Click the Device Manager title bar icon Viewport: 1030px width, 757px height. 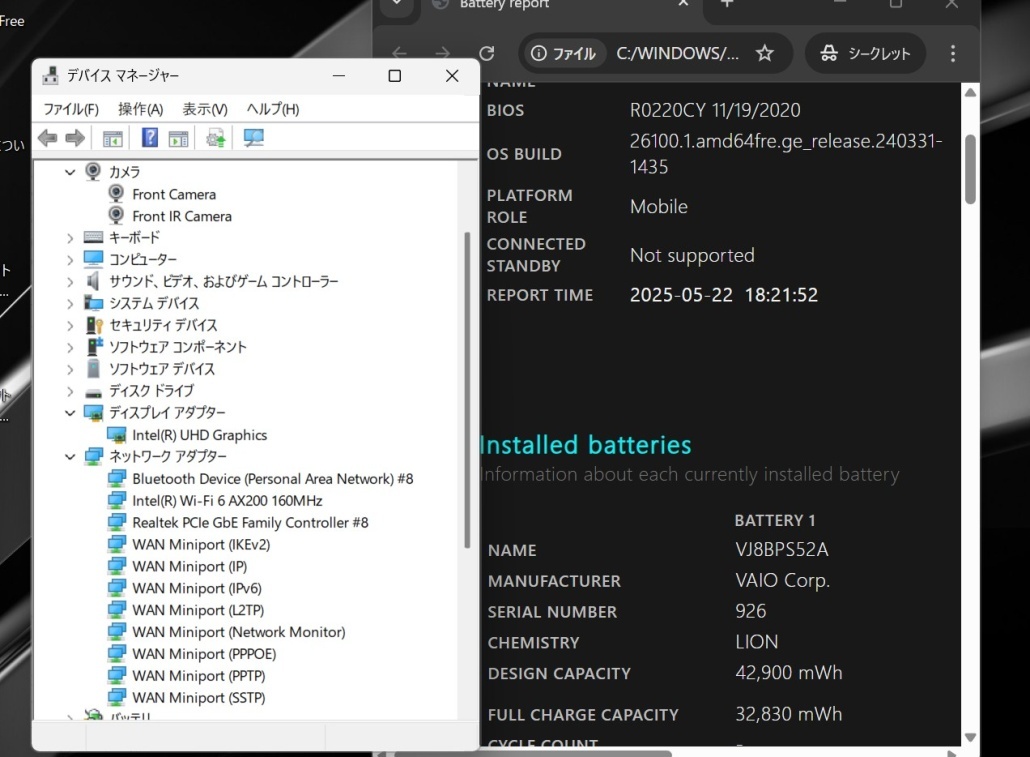(51, 76)
